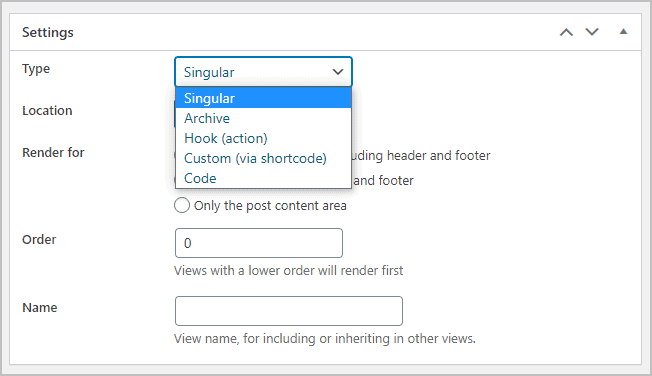Choose Code in the Type dropdown list

point(264,178)
